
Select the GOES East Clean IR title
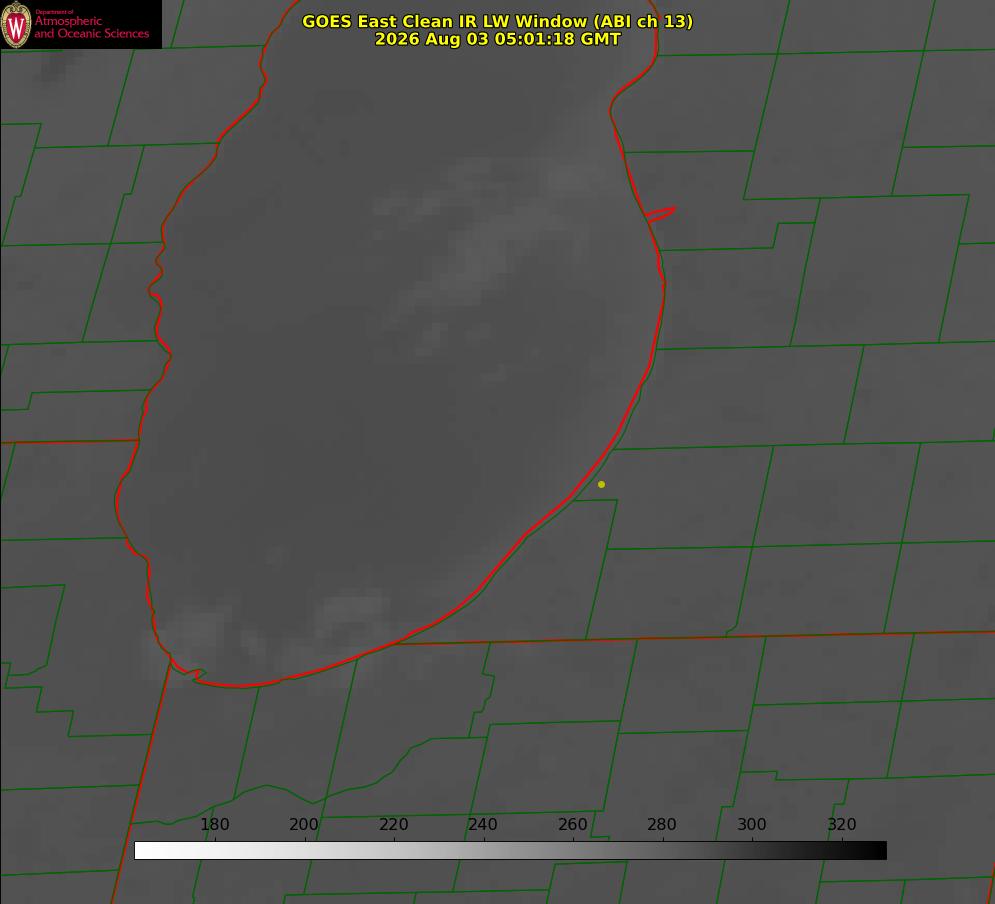[498, 21]
